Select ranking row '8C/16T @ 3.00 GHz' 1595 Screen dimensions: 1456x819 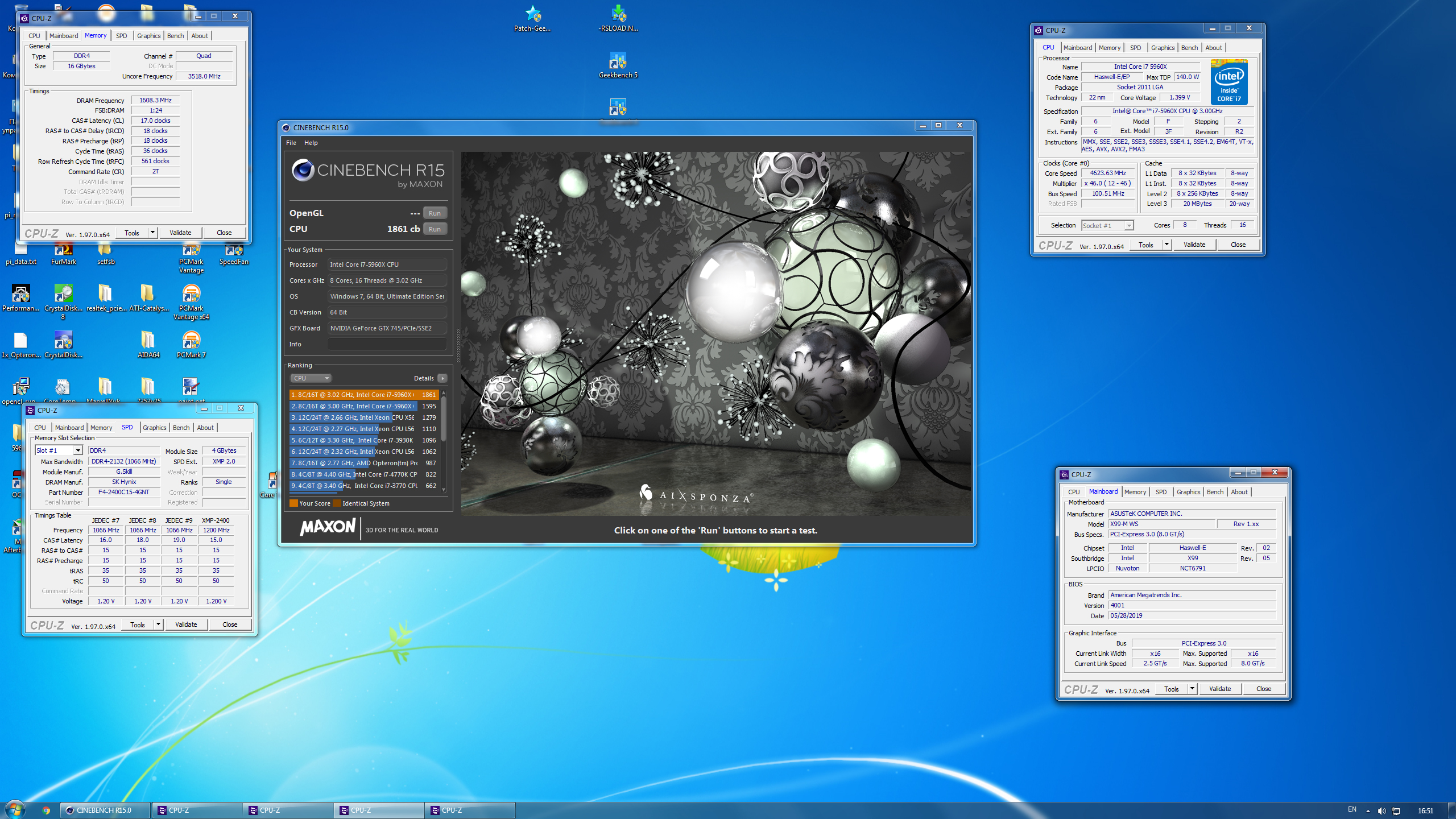click(x=364, y=406)
